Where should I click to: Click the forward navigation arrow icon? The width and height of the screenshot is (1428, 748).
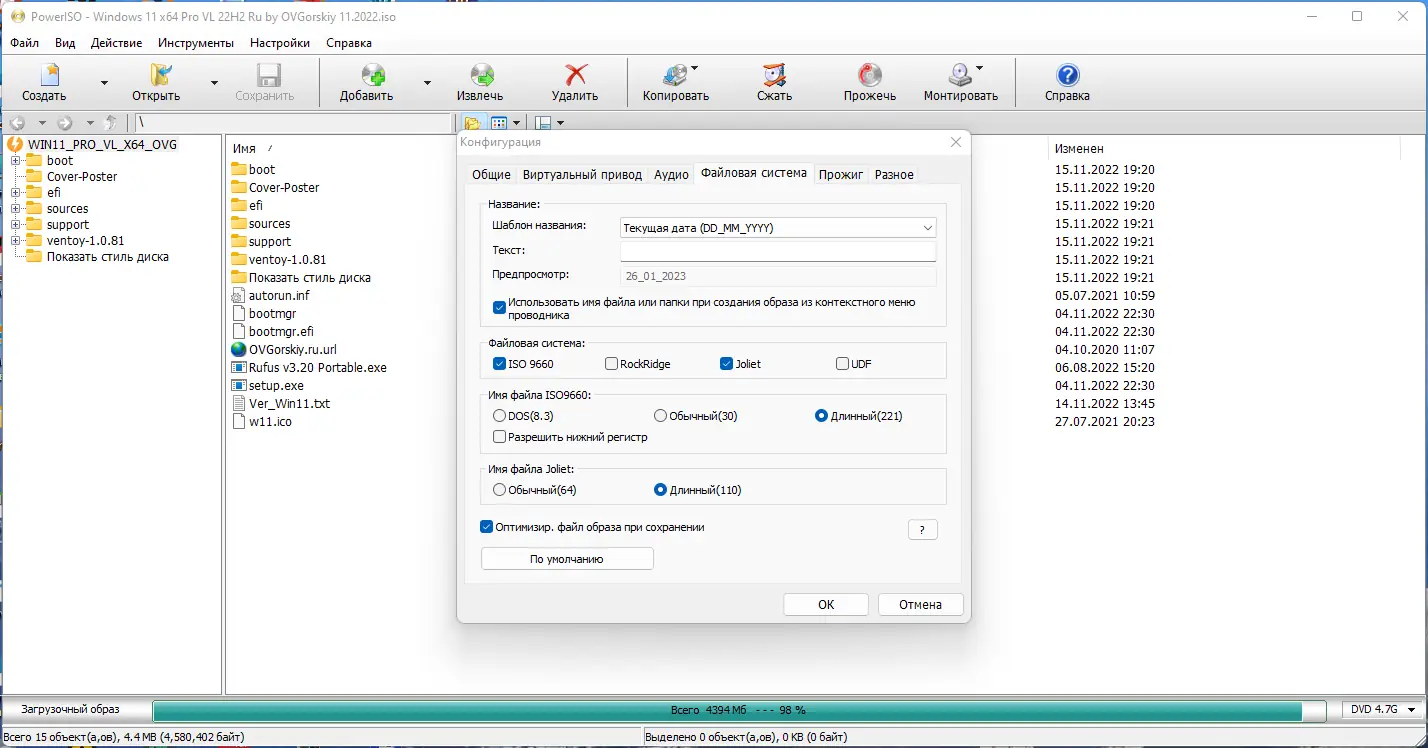65,123
